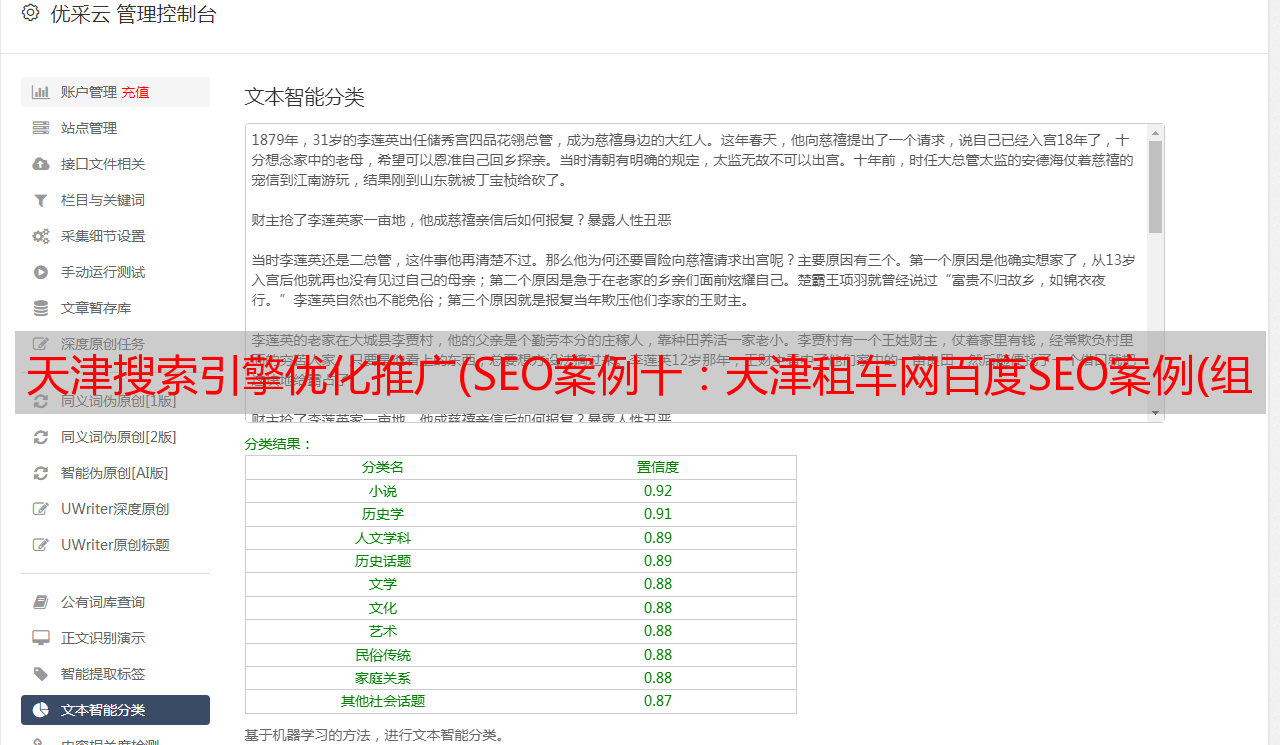This screenshot has width=1280, height=745.
Task: Go to UWriter深度原创 page
Action: point(114,509)
